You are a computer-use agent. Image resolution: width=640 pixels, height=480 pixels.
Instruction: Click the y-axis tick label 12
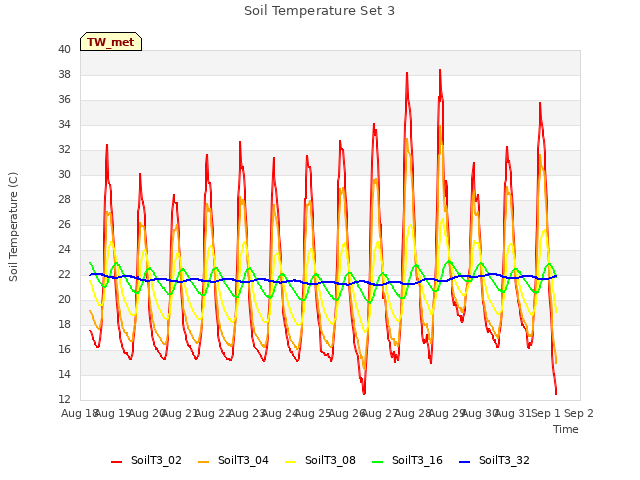64,399
